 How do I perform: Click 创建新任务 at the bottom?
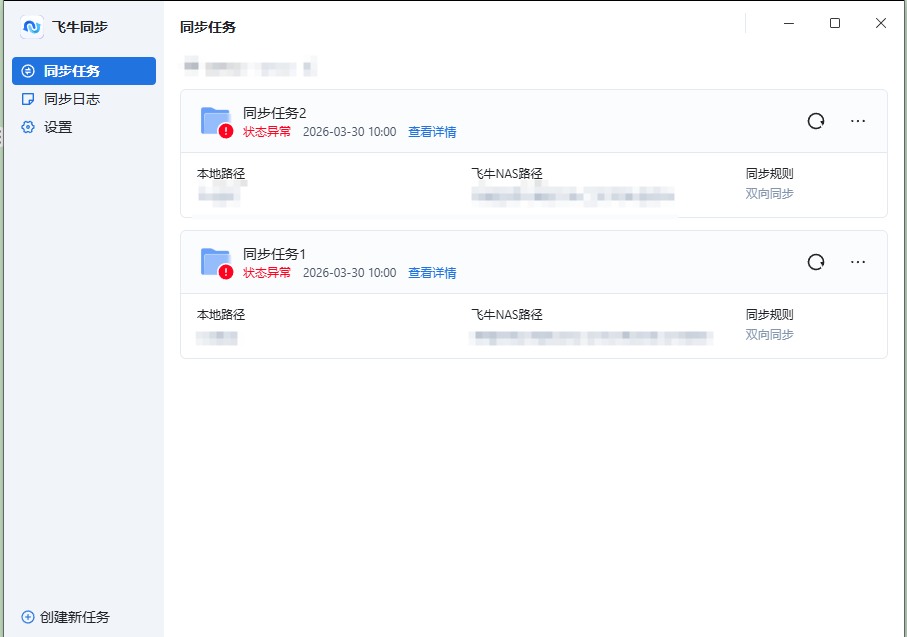tap(65, 617)
